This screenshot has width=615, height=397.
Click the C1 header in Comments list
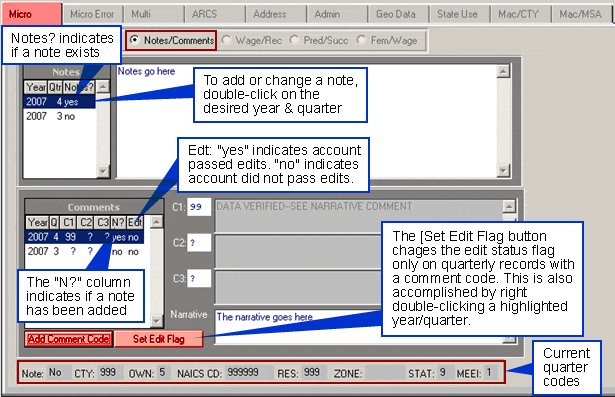coord(68,222)
